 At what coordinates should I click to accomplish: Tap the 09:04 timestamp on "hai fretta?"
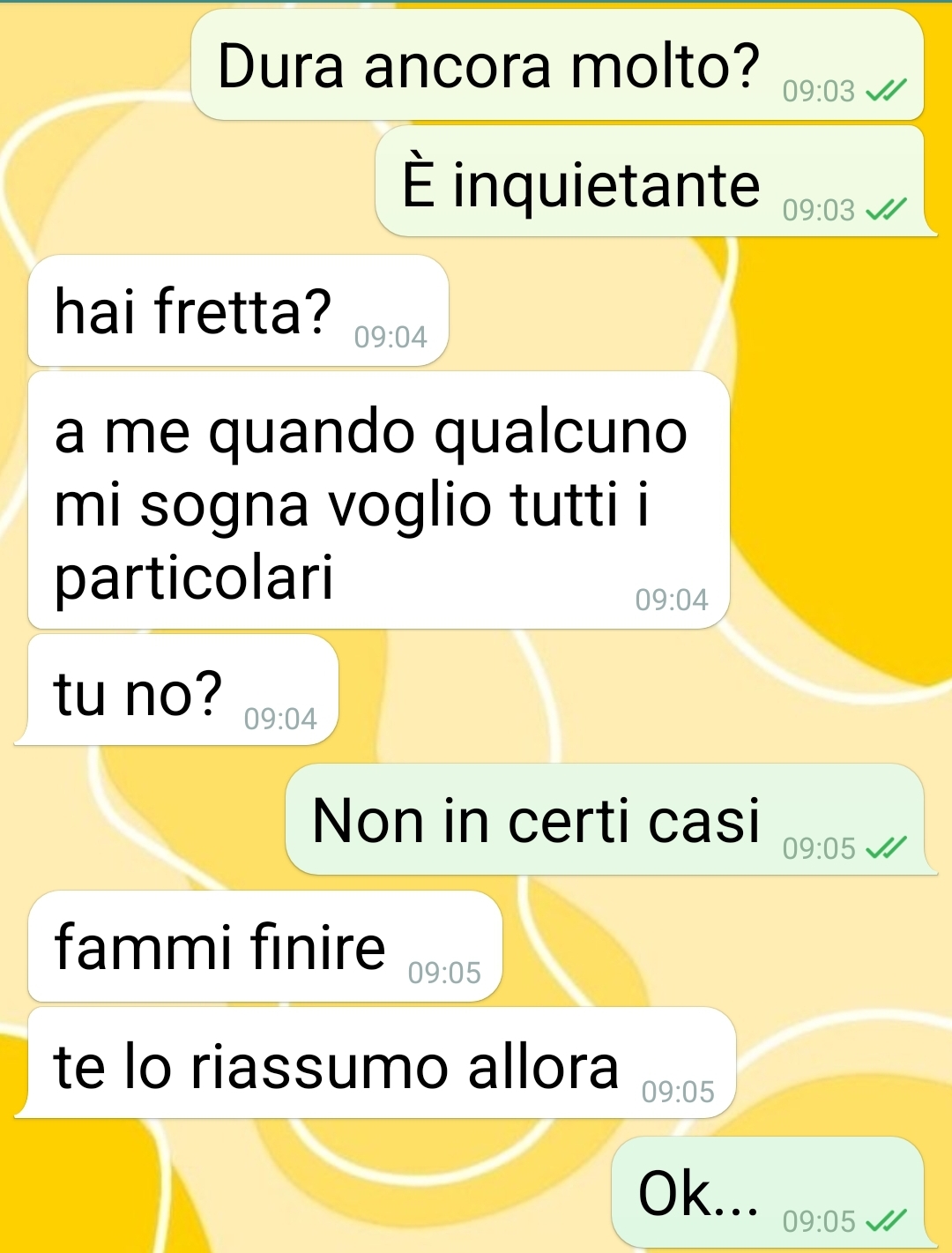pyautogui.click(x=390, y=337)
